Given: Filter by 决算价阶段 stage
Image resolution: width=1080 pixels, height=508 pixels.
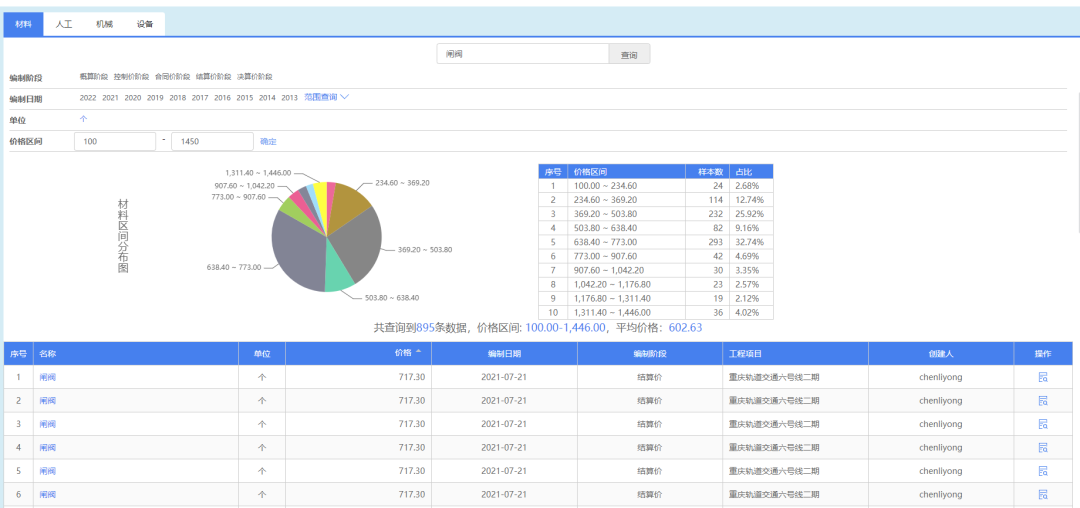Looking at the screenshot, I should coord(255,76).
